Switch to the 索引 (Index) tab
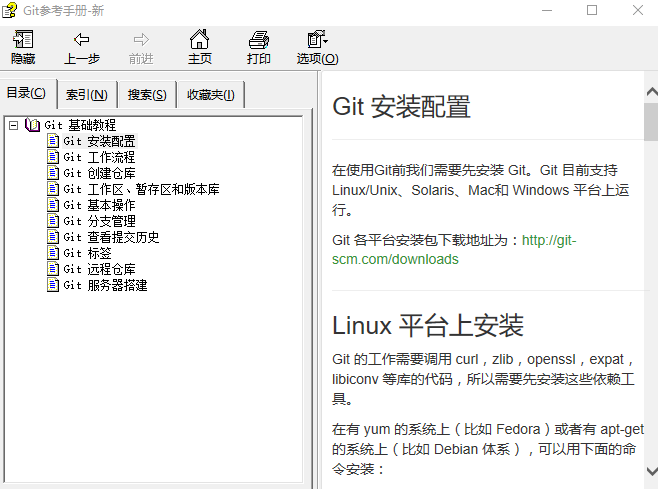The image size is (658, 489). (x=87, y=95)
